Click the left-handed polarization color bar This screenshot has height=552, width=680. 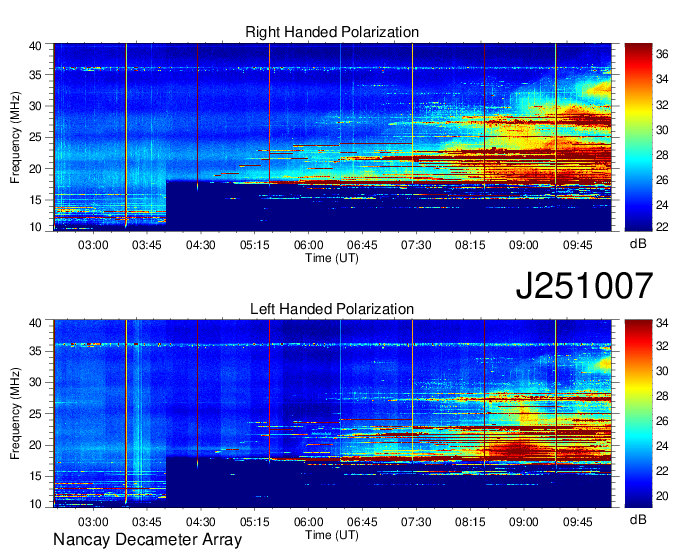pos(638,413)
